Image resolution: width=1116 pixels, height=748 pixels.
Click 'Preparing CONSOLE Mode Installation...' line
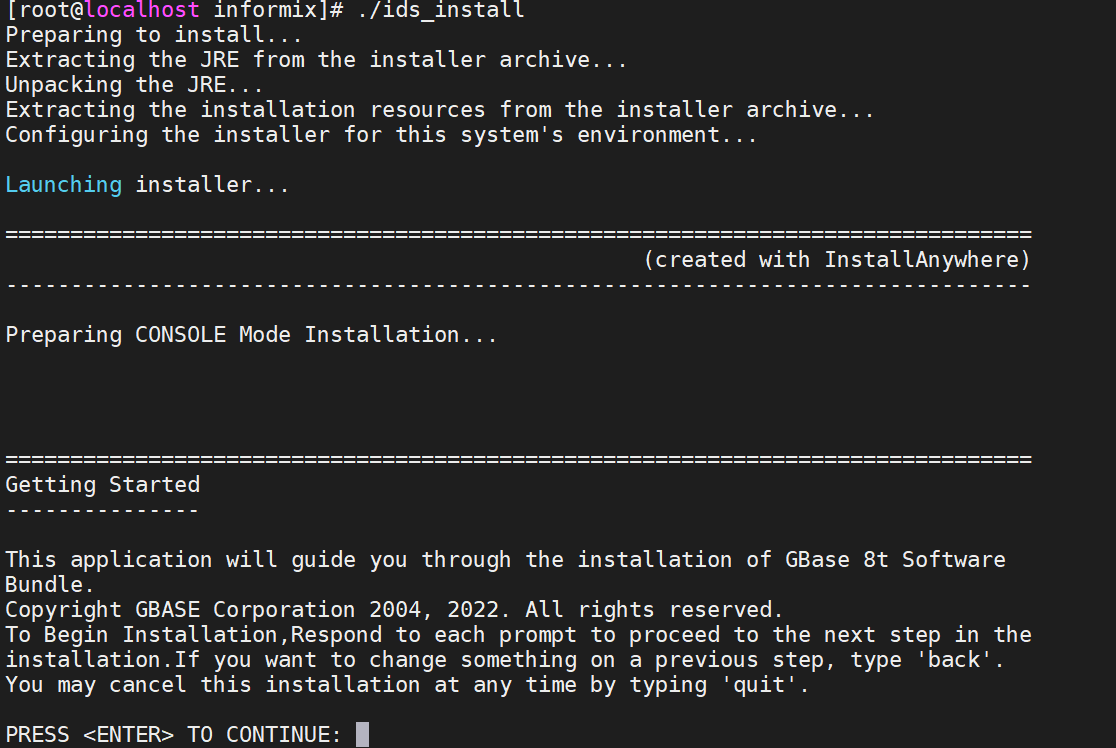251,335
